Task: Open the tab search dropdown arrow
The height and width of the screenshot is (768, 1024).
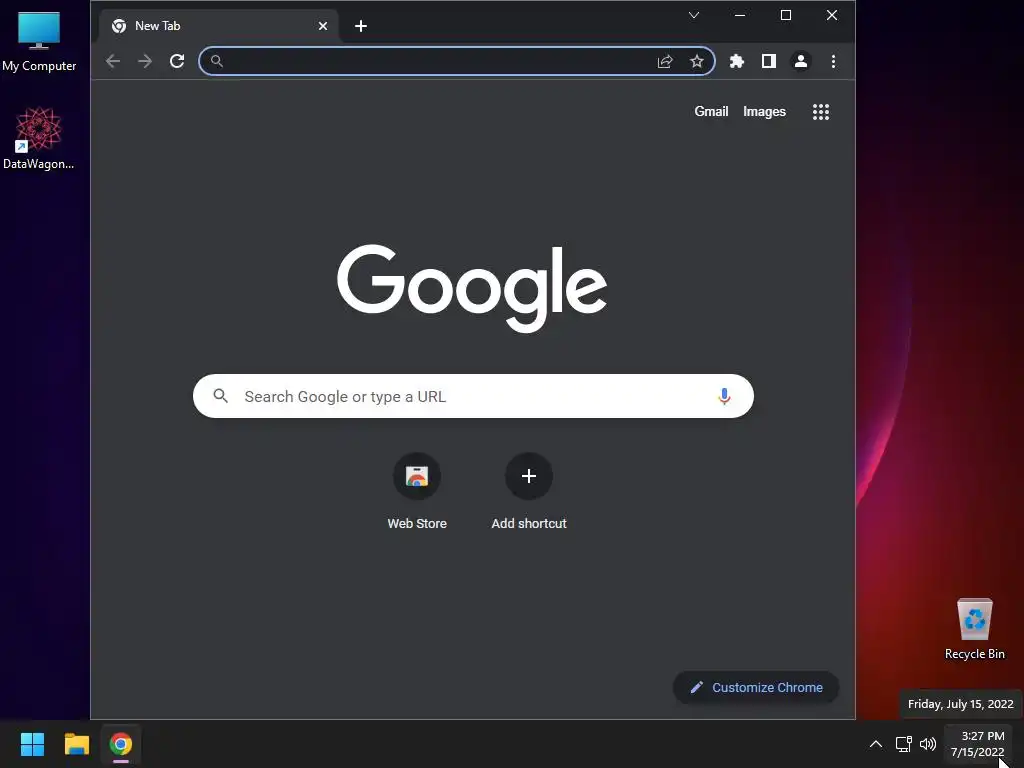Action: 694,15
